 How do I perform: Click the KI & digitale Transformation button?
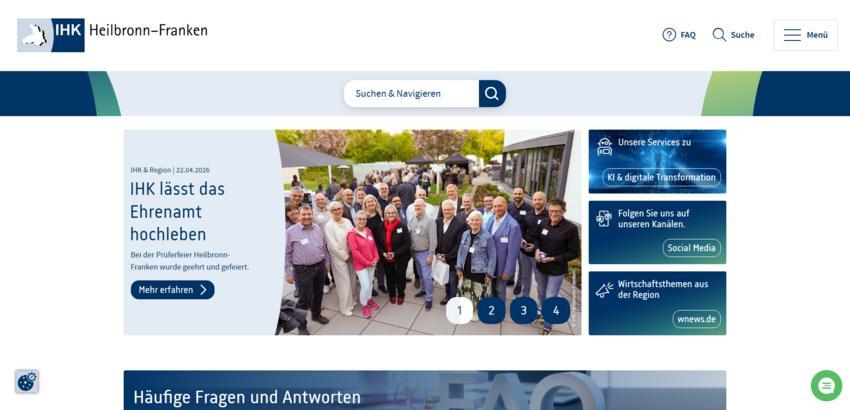(661, 177)
